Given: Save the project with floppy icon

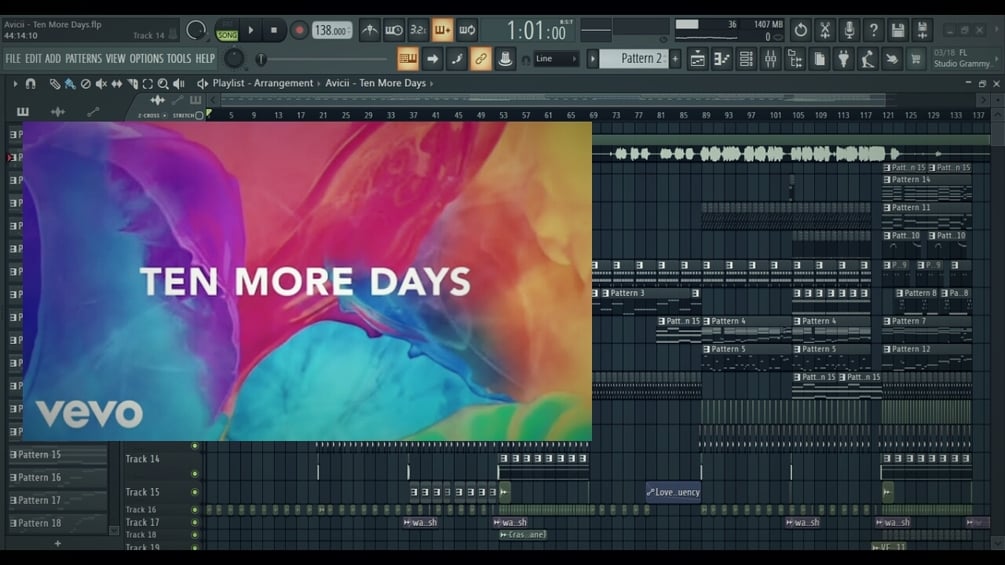Looking at the screenshot, I should 898,29.
